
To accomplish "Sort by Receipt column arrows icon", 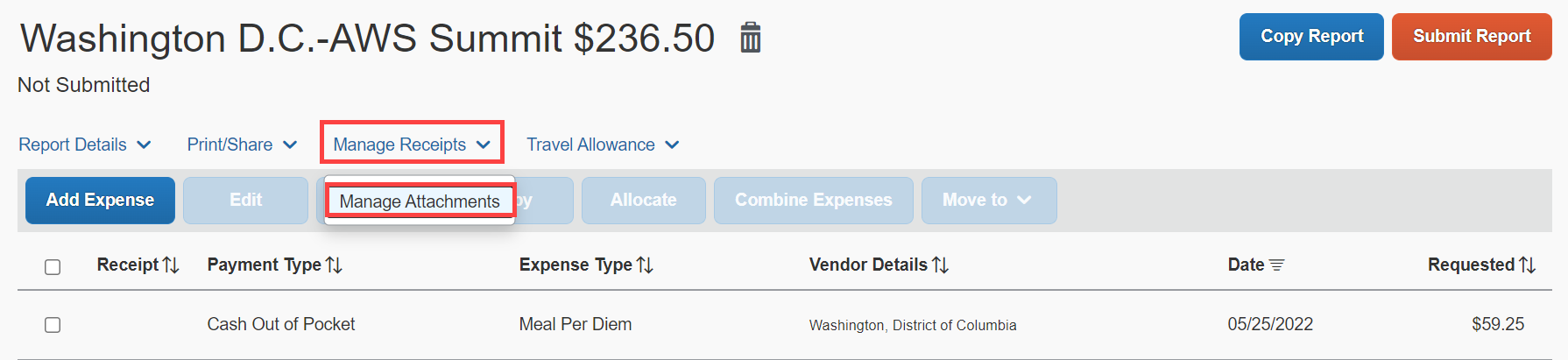I will pyautogui.click(x=171, y=265).
